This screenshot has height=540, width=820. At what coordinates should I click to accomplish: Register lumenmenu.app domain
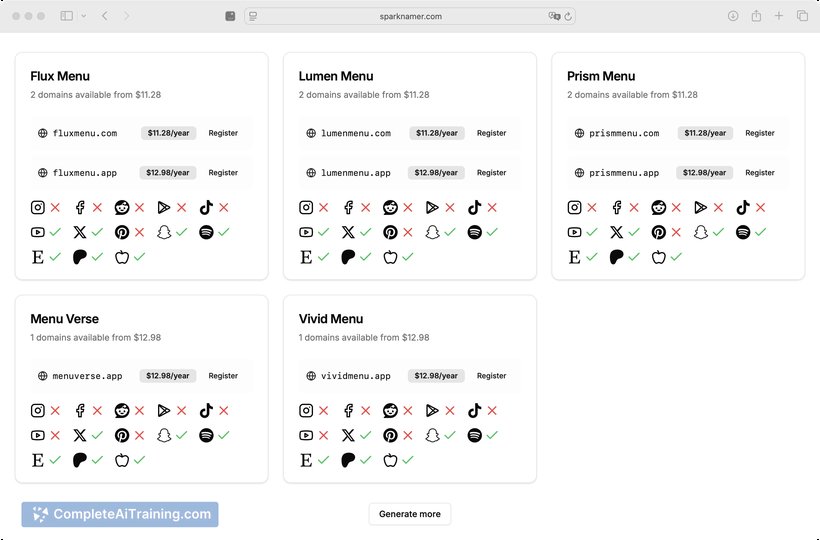click(492, 173)
